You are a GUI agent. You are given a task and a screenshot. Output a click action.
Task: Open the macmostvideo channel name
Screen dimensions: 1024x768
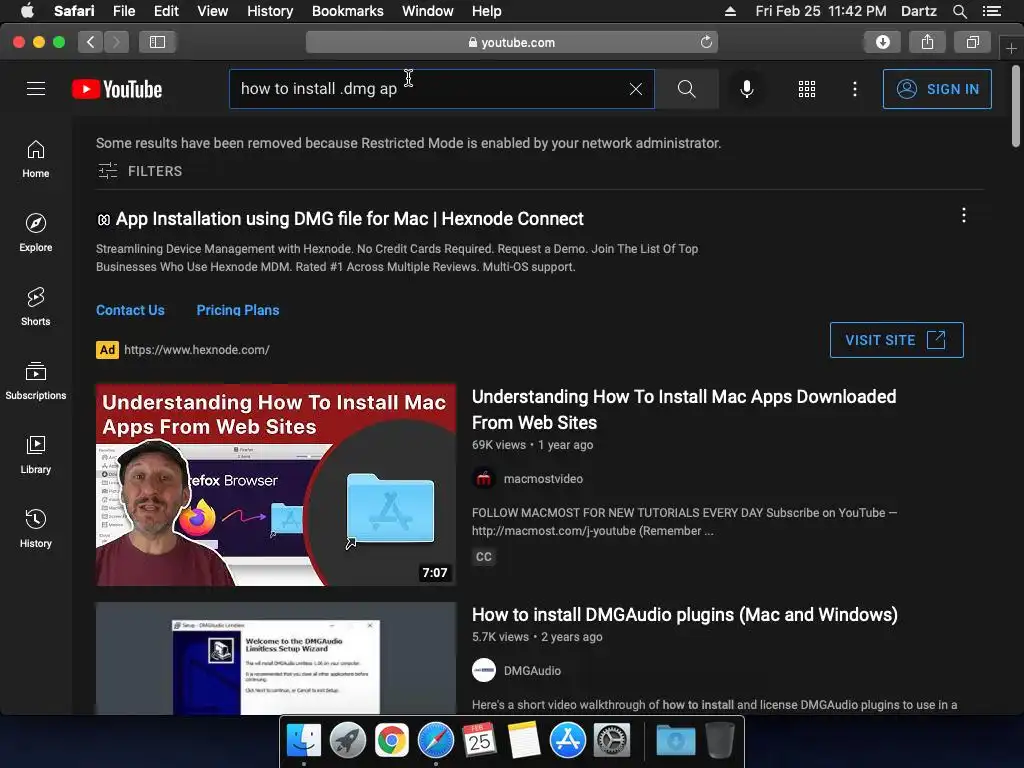(543, 479)
